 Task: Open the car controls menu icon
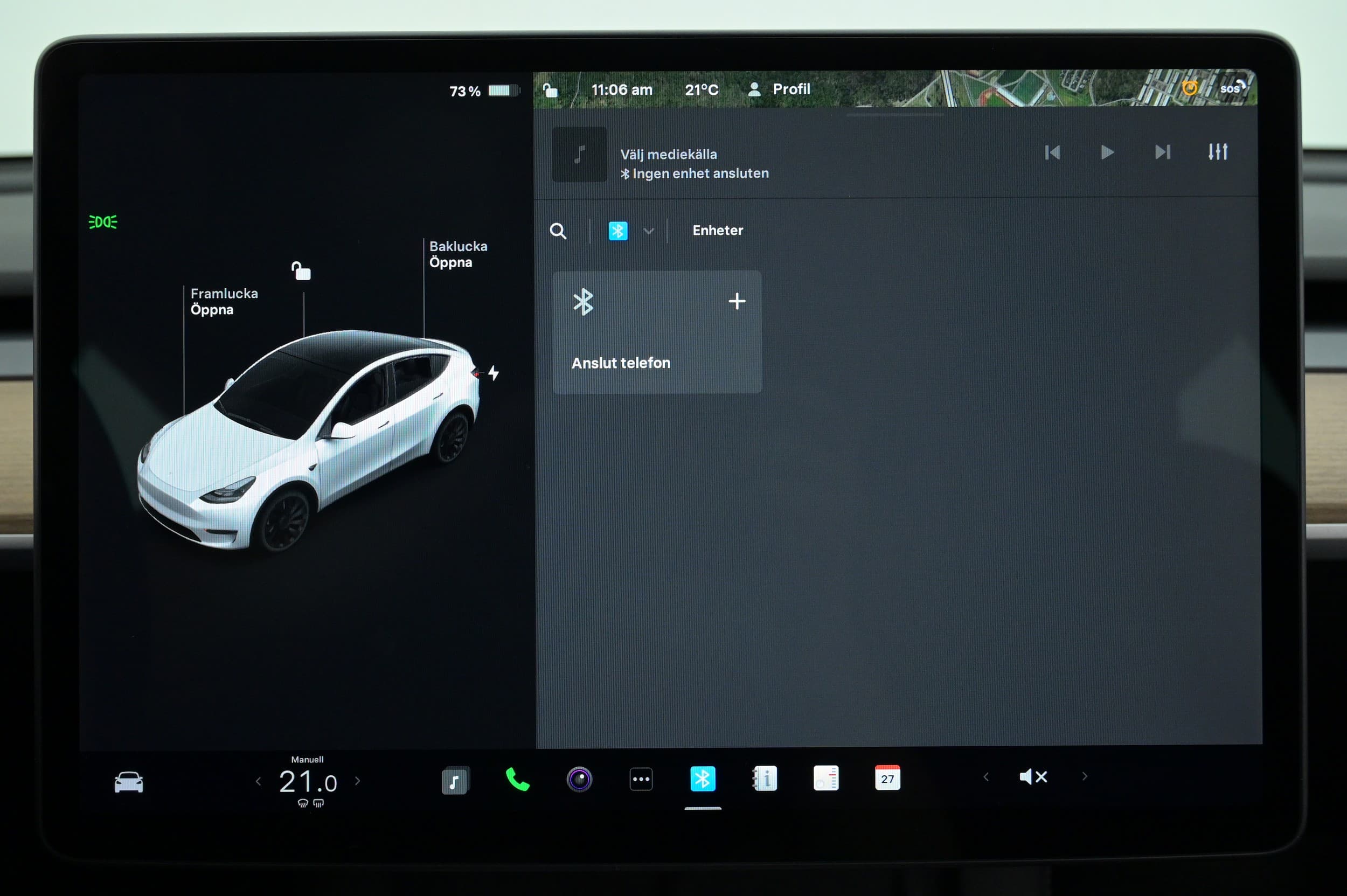(129, 782)
